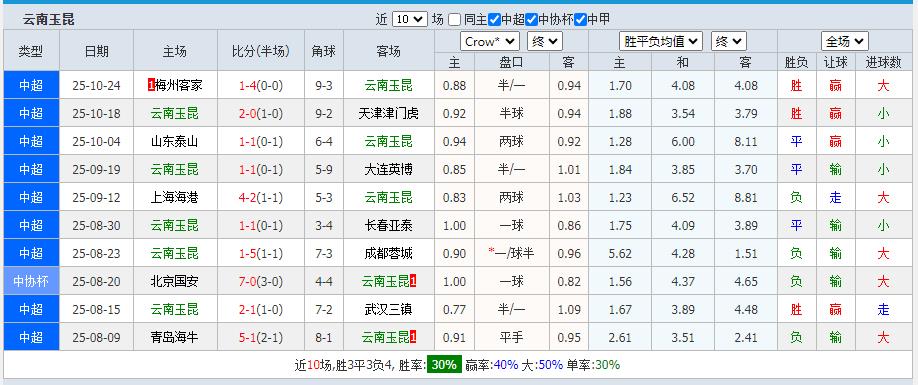Enable the 同主 same-home checkbox
918x385 pixels.
[x=455, y=19]
